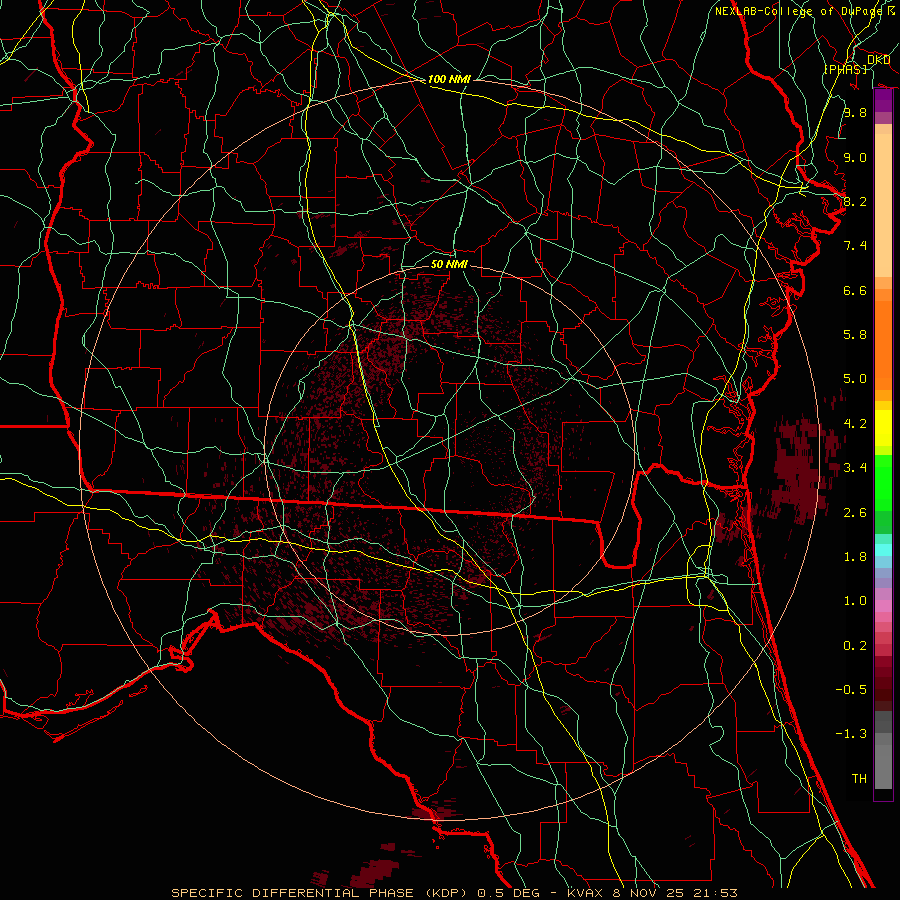Click the 8.2 value on the color scale
The height and width of the screenshot is (900, 900).
pos(855,201)
